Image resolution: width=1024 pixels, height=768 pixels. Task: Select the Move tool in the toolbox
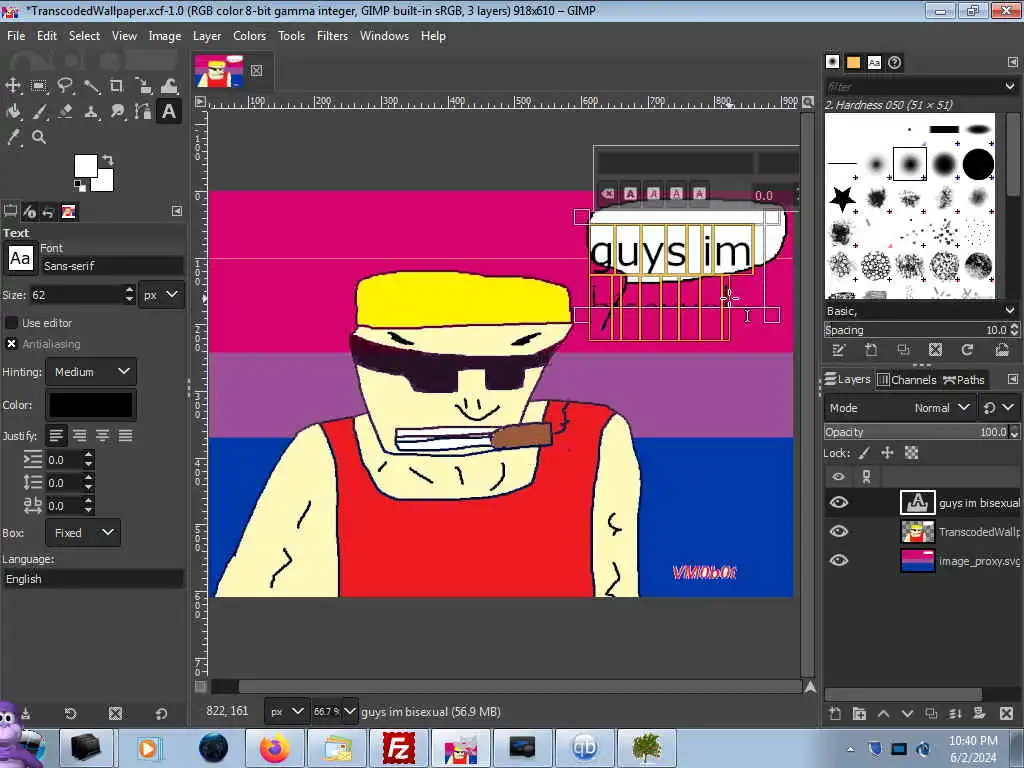tap(14, 86)
